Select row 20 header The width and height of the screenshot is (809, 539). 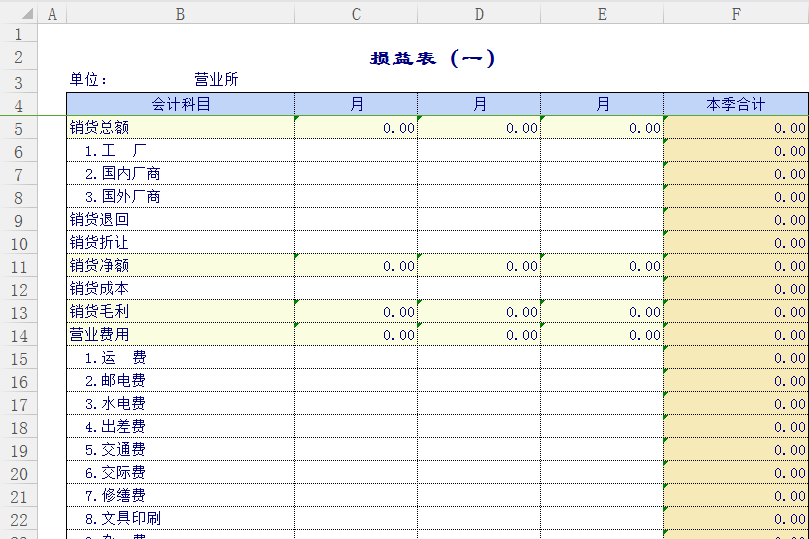(18, 473)
